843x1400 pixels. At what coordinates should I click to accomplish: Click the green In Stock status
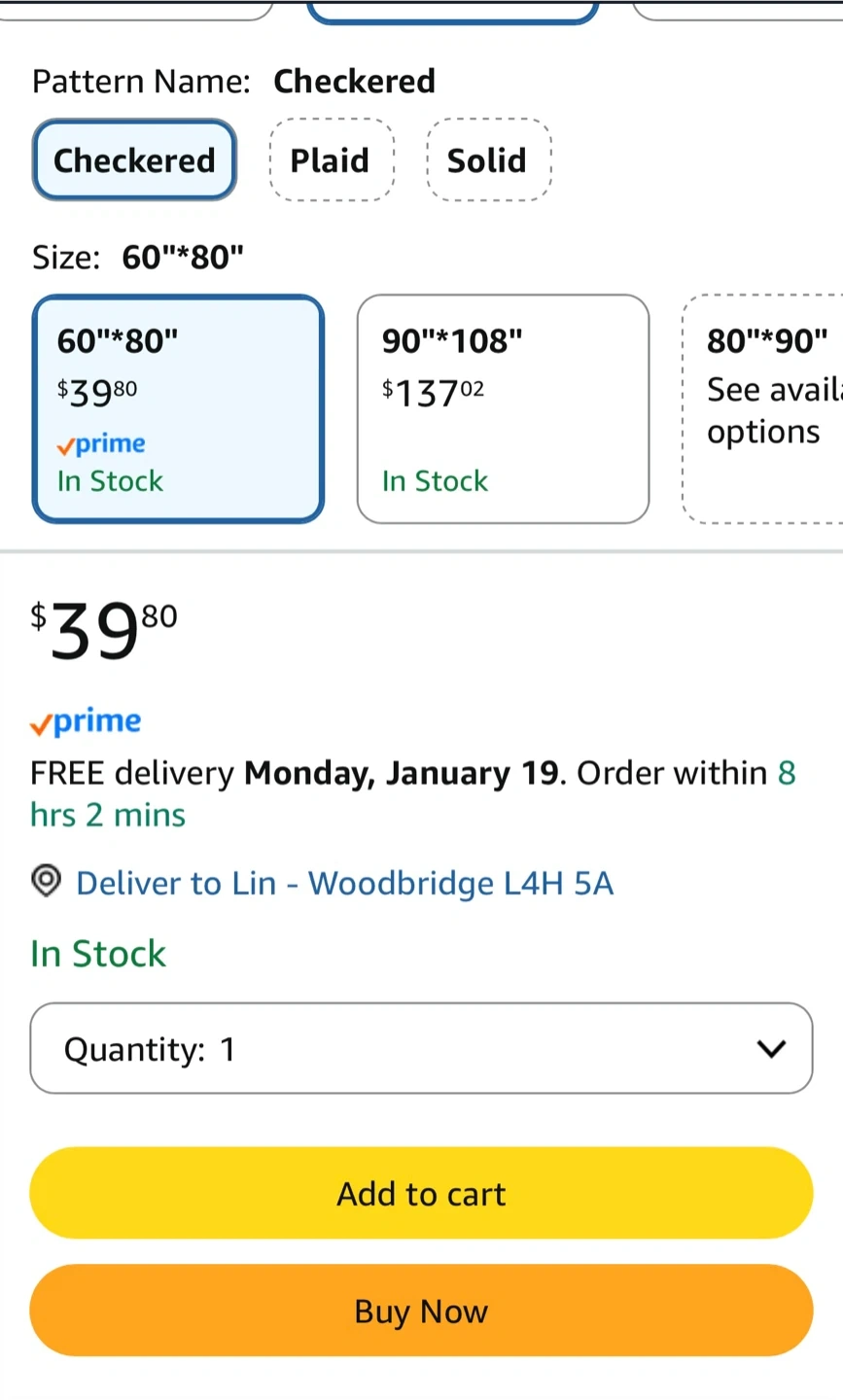[x=98, y=954]
